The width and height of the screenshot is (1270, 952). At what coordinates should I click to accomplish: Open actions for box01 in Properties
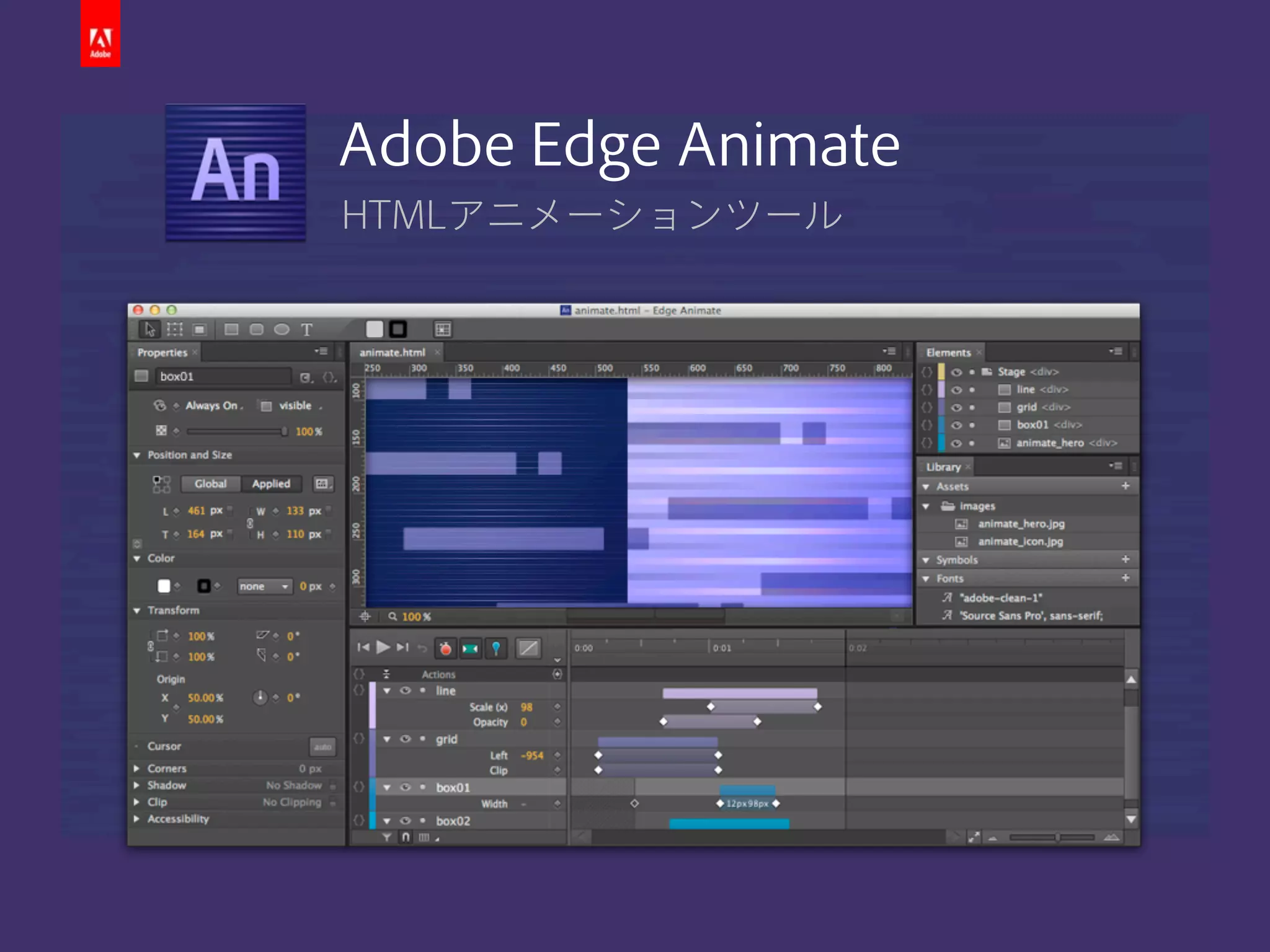point(329,377)
